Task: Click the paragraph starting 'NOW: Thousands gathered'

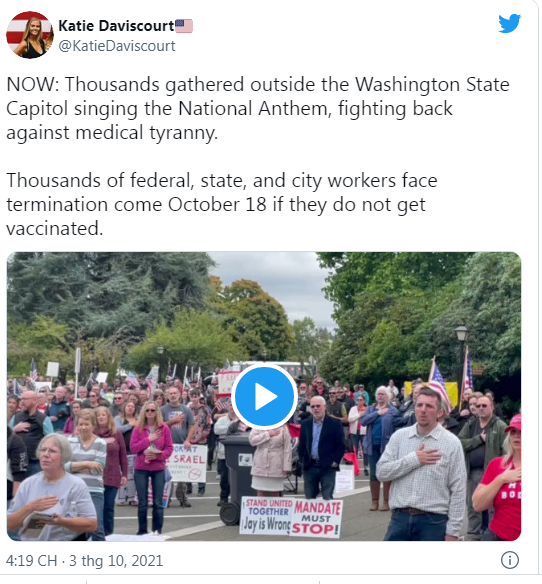Action: [258, 108]
